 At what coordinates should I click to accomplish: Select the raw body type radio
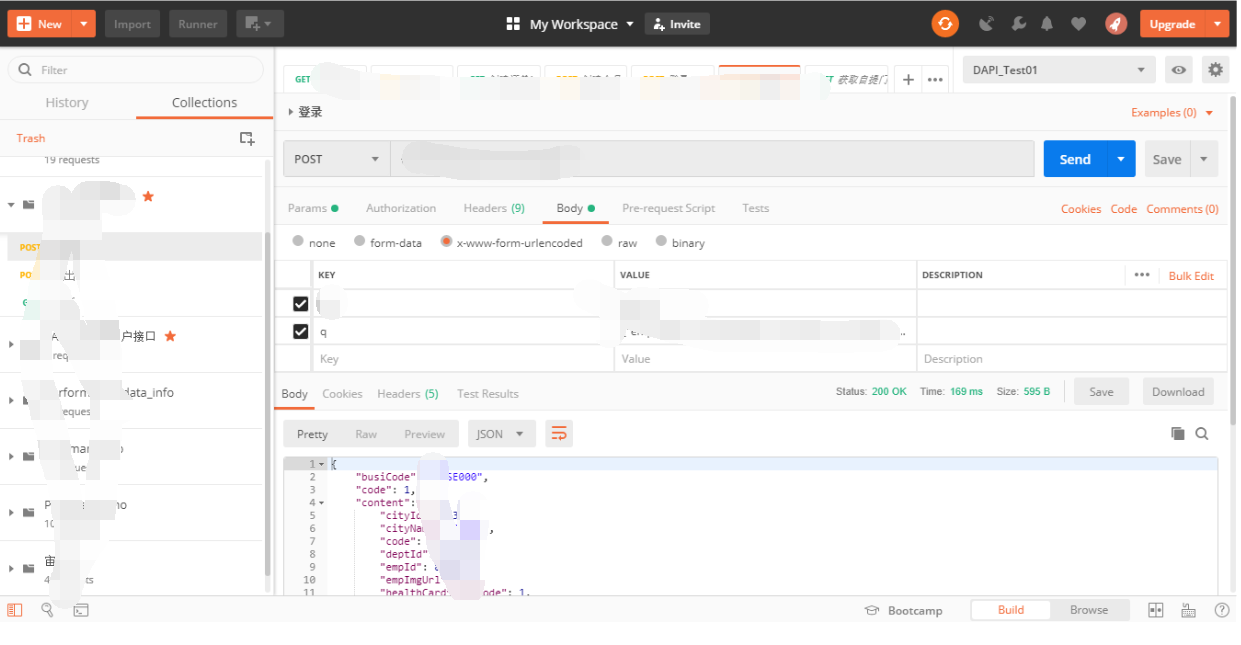[607, 242]
